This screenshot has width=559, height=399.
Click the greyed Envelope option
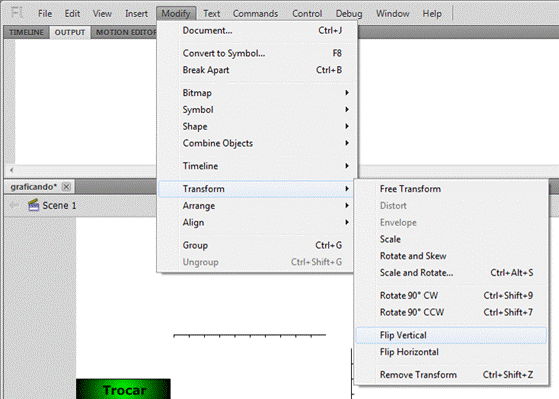[451, 222]
